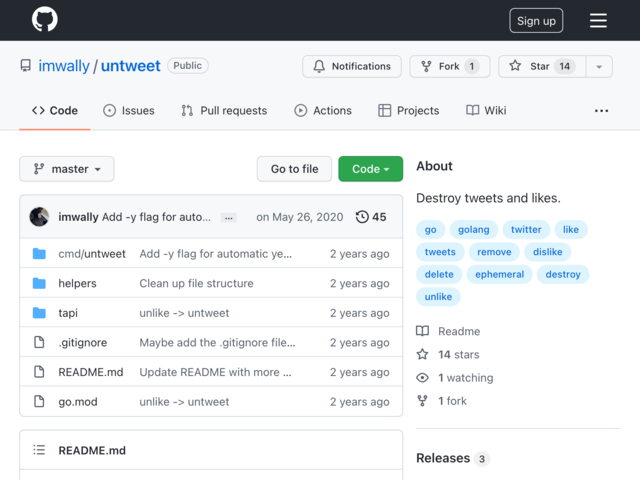The image size is (640, 480).
Task: Select the 'remove' topic tag
Action: coord(494,252)
